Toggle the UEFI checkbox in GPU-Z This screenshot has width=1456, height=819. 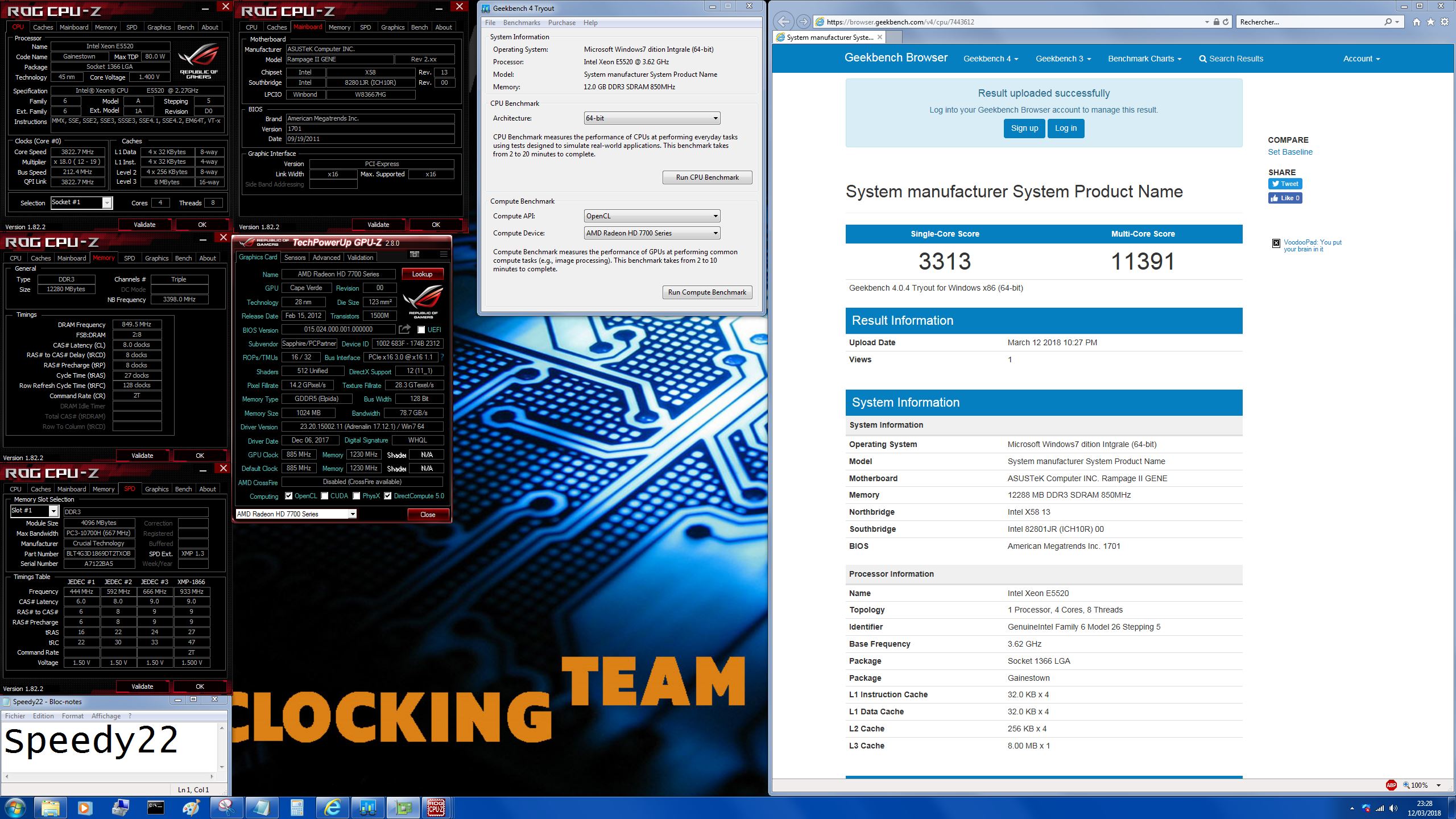click(x=421, y=330)
